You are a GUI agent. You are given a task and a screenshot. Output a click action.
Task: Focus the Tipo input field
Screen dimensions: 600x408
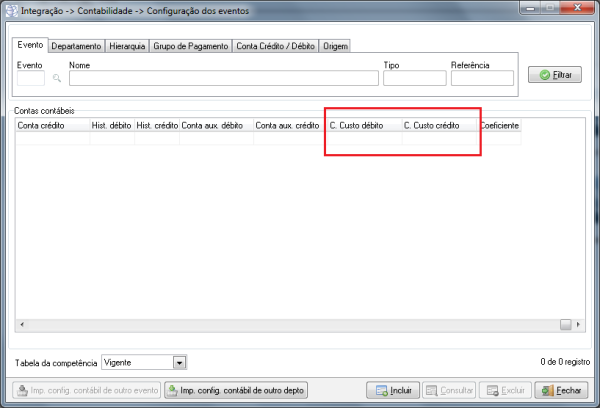point(414,78)
